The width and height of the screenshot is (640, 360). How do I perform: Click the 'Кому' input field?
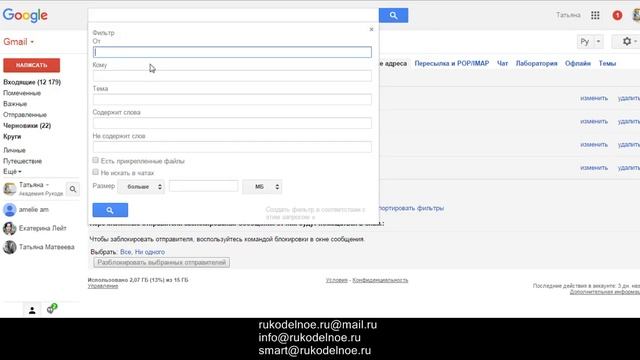pos(232,76)
